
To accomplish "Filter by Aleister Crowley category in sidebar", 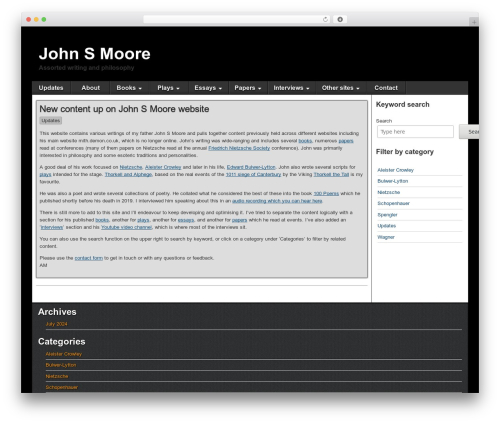I will [x=395, y=170].
